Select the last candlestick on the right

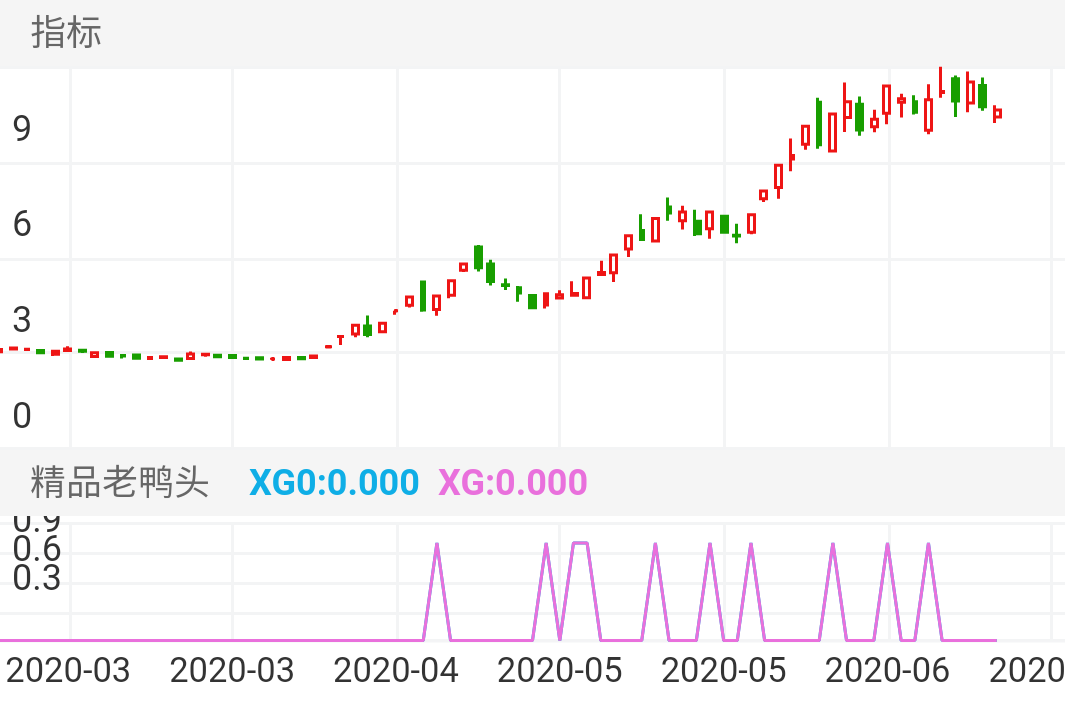point(996,115)
